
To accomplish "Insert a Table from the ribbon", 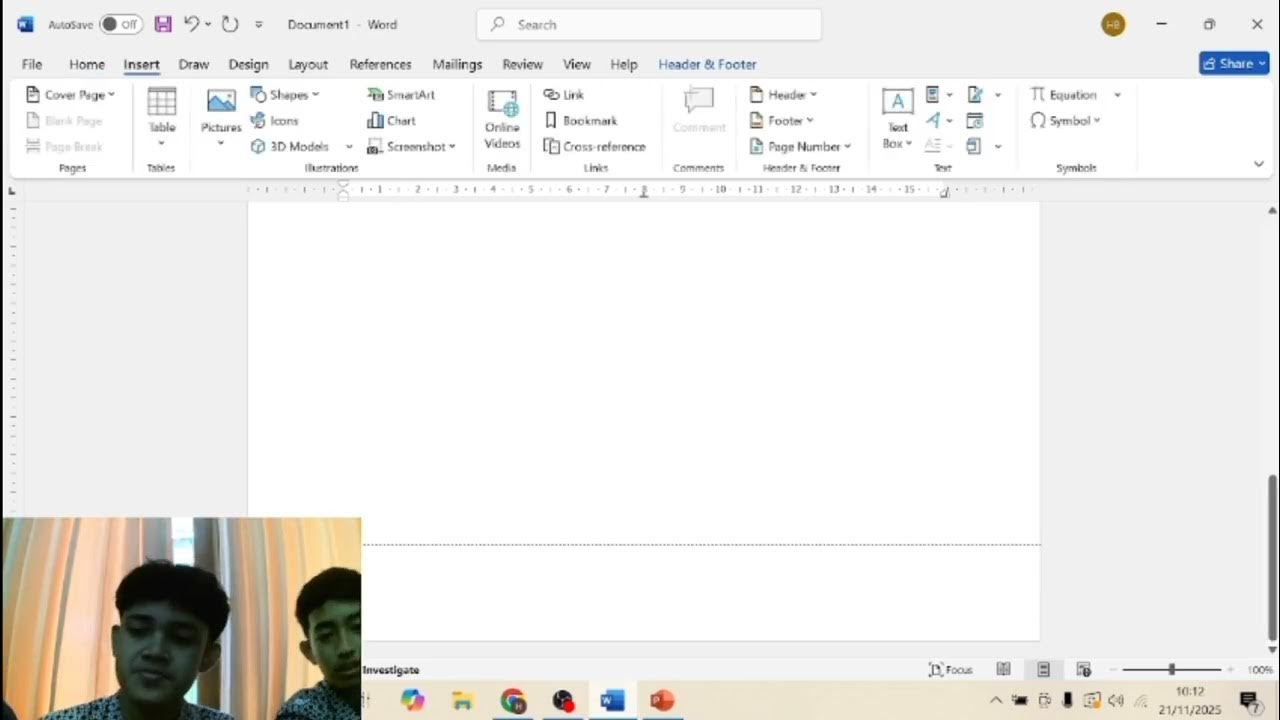I will tap(162, 118).
